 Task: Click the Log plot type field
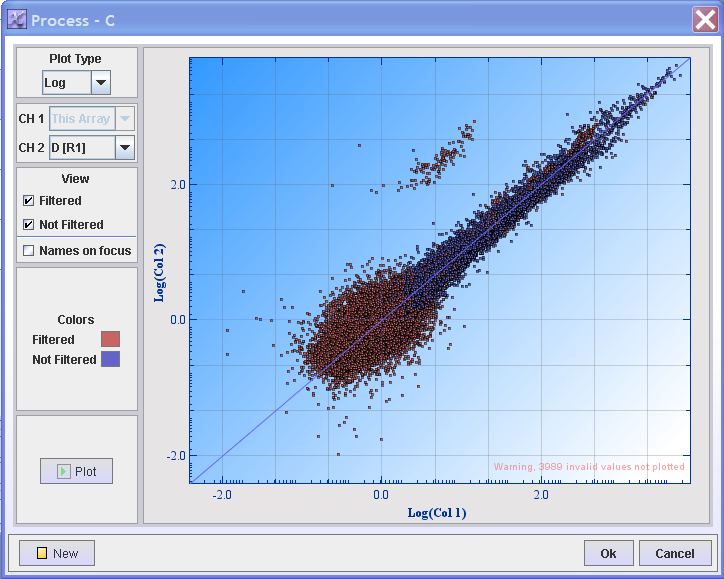click(x=67, y=83)
